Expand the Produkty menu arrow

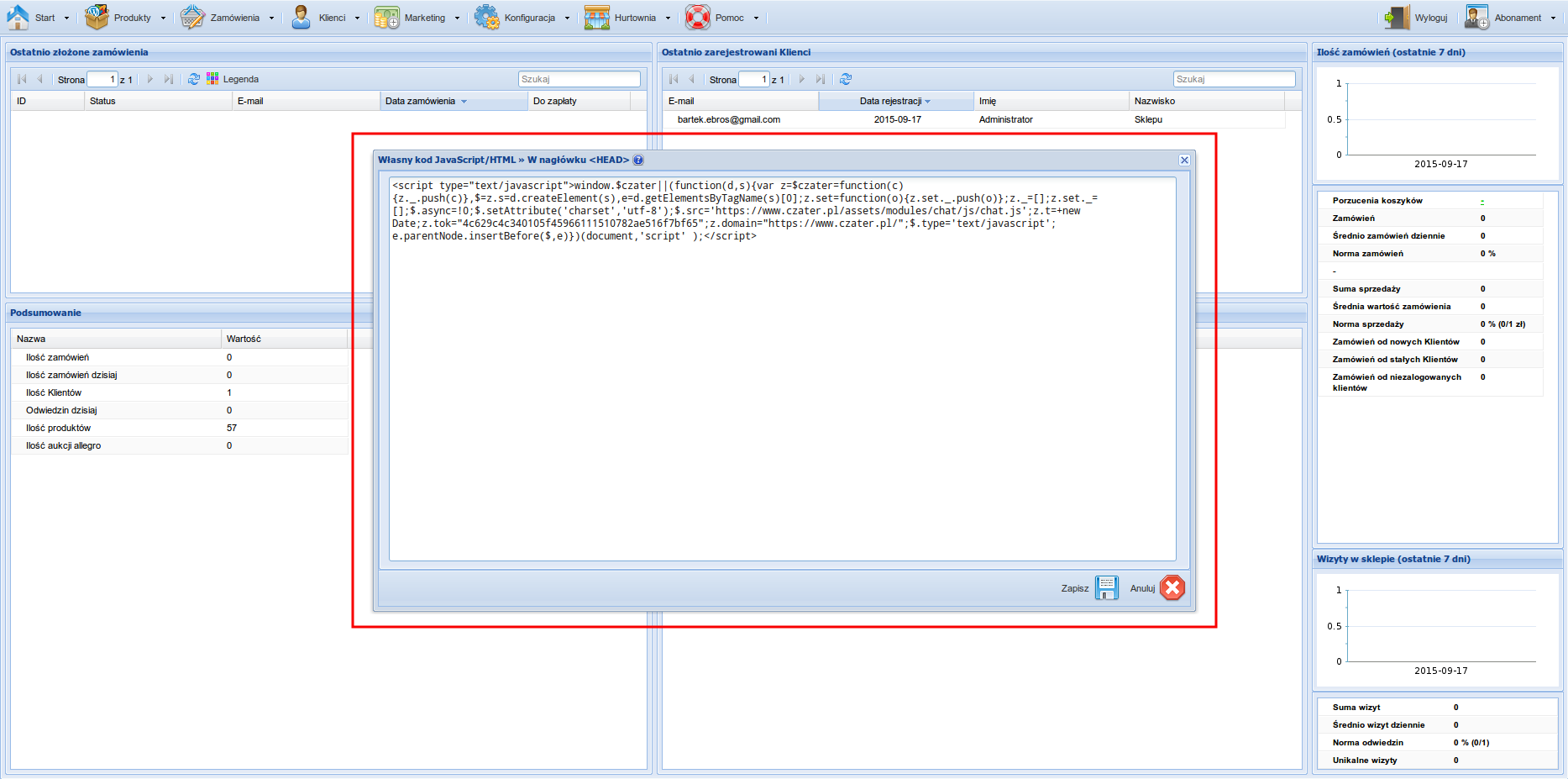coord(163,18)
